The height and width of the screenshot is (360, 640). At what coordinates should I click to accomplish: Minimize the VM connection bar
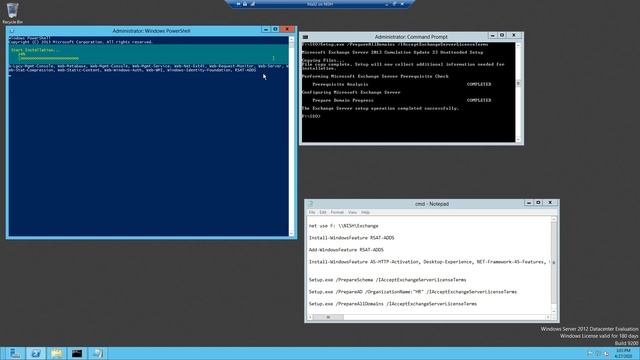tap(387, 4)
